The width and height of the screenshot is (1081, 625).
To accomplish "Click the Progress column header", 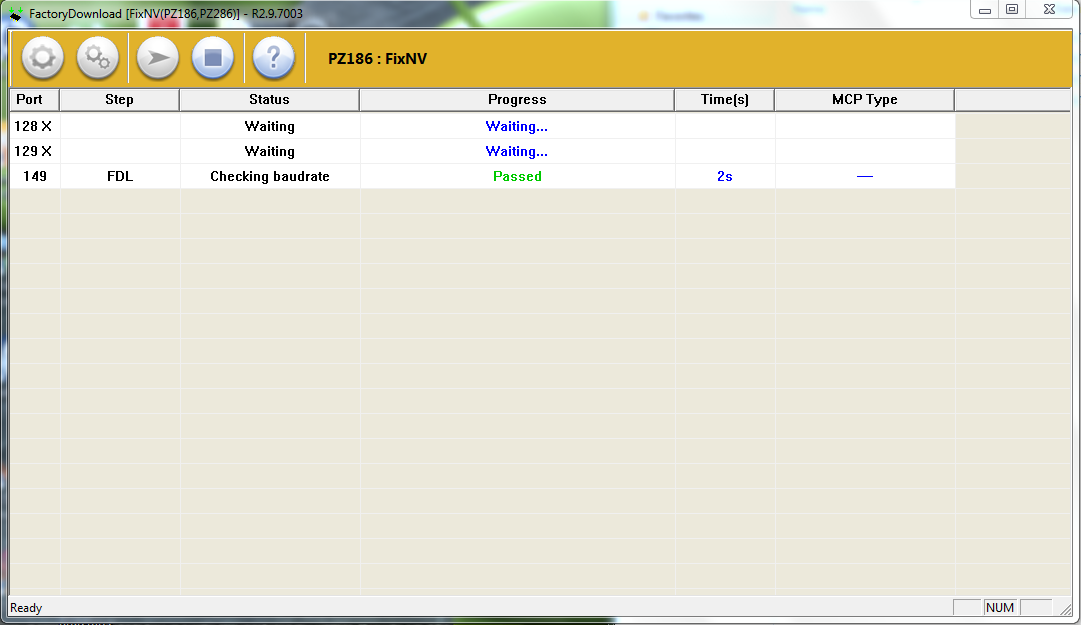I will point(517,99).
